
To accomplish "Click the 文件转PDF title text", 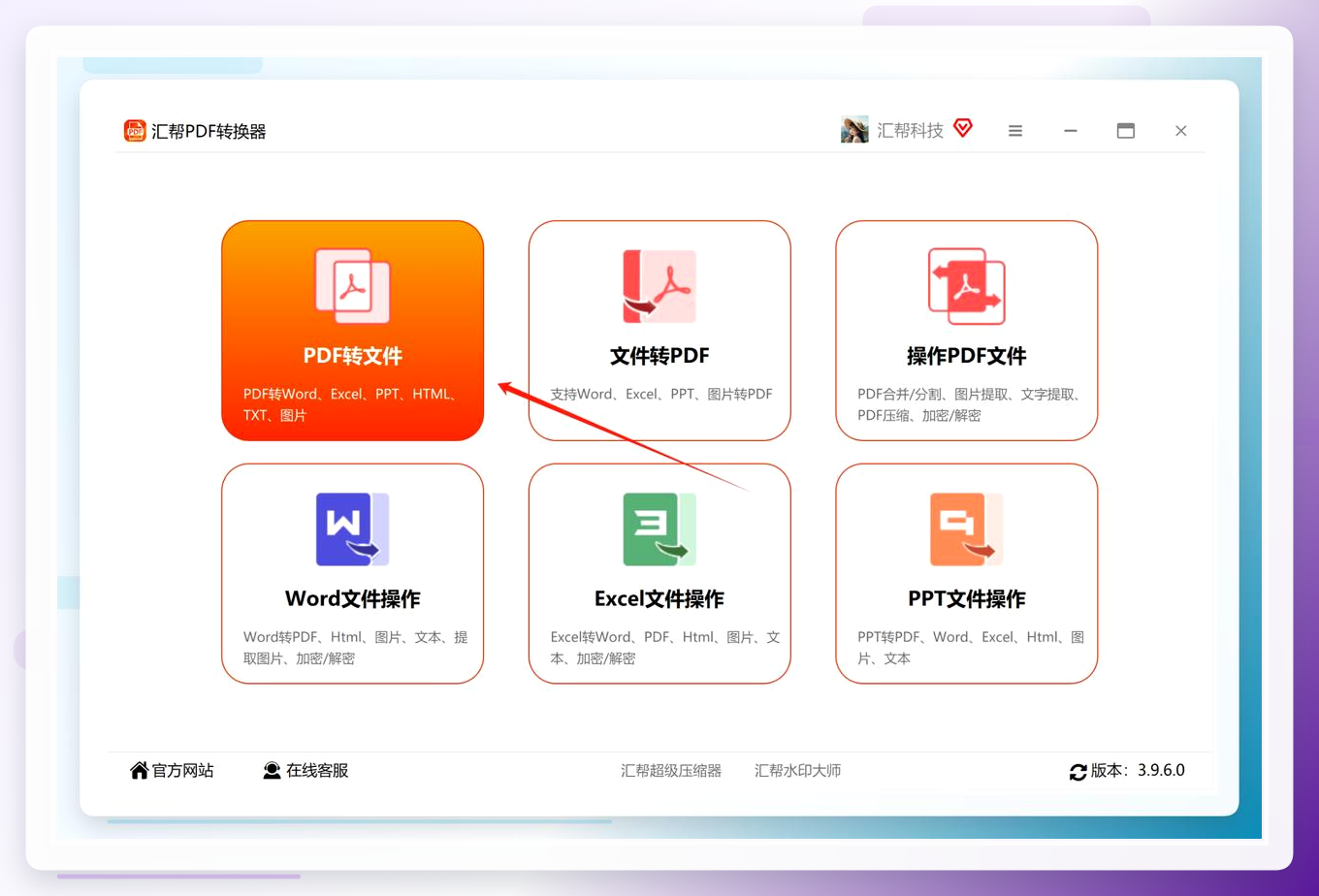I will (659, 356).
